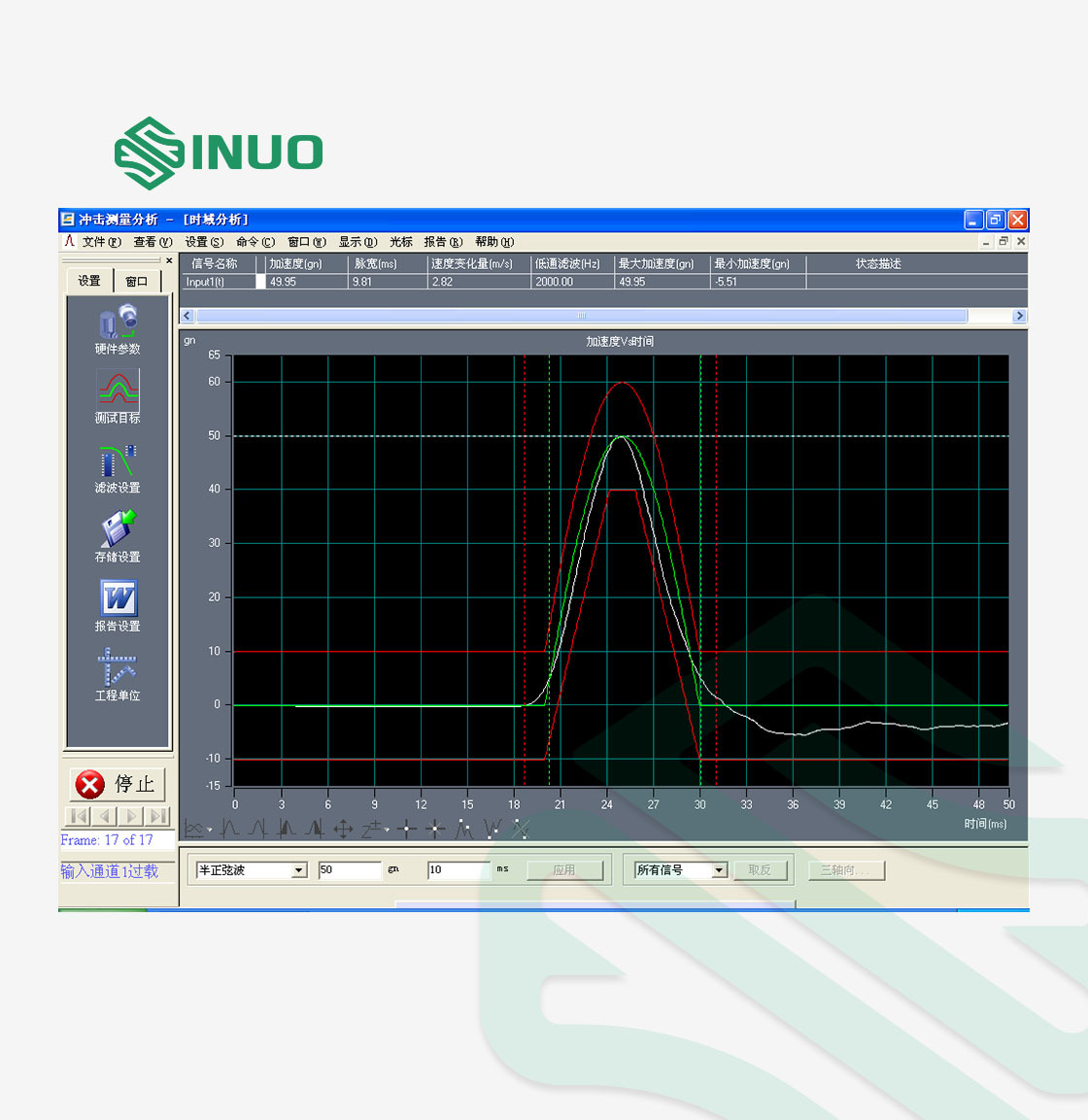Open 命令(C) menu

pos(255,242)
